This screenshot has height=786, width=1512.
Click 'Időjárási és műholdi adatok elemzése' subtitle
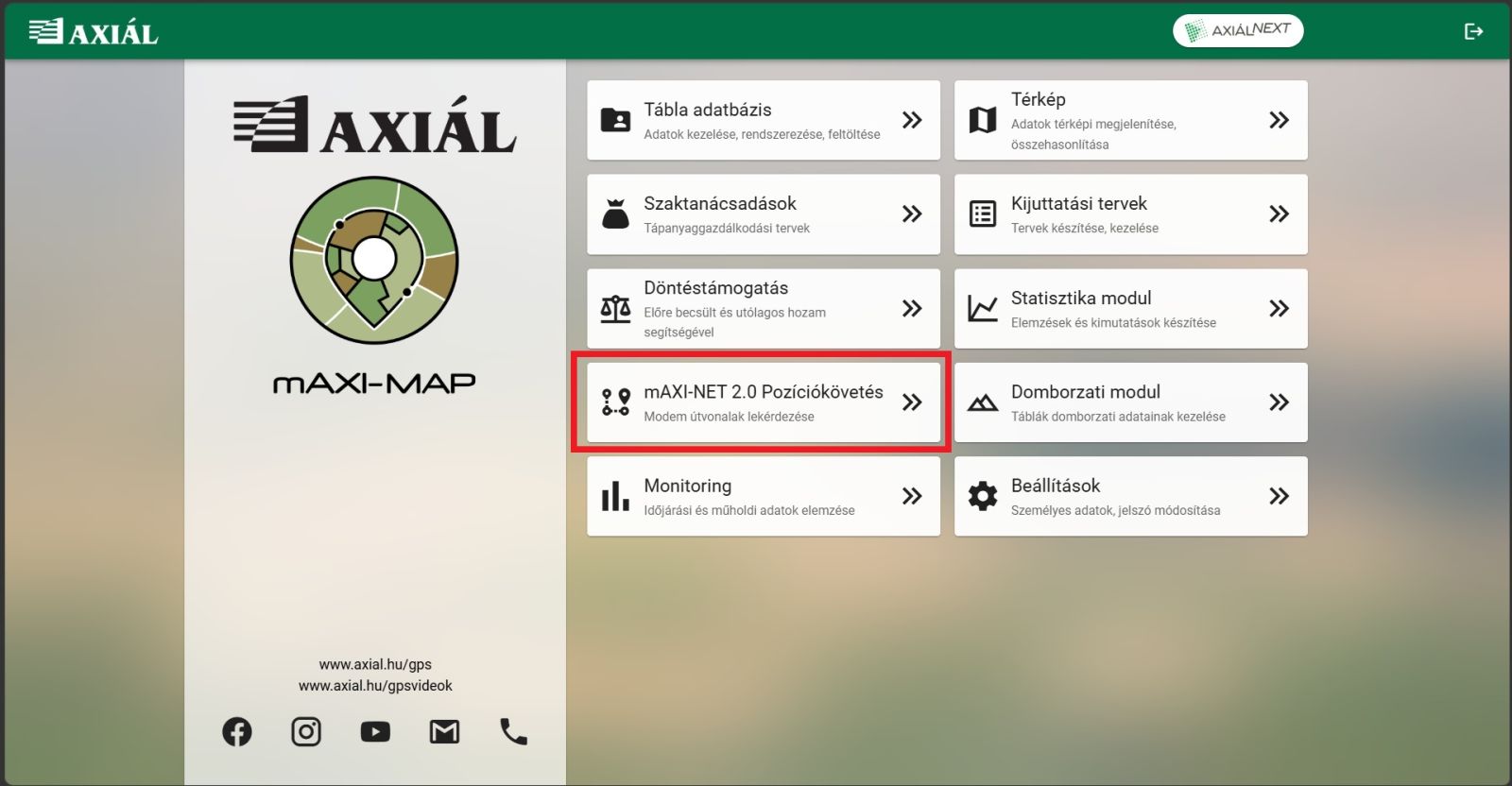[x=749, y=510]
